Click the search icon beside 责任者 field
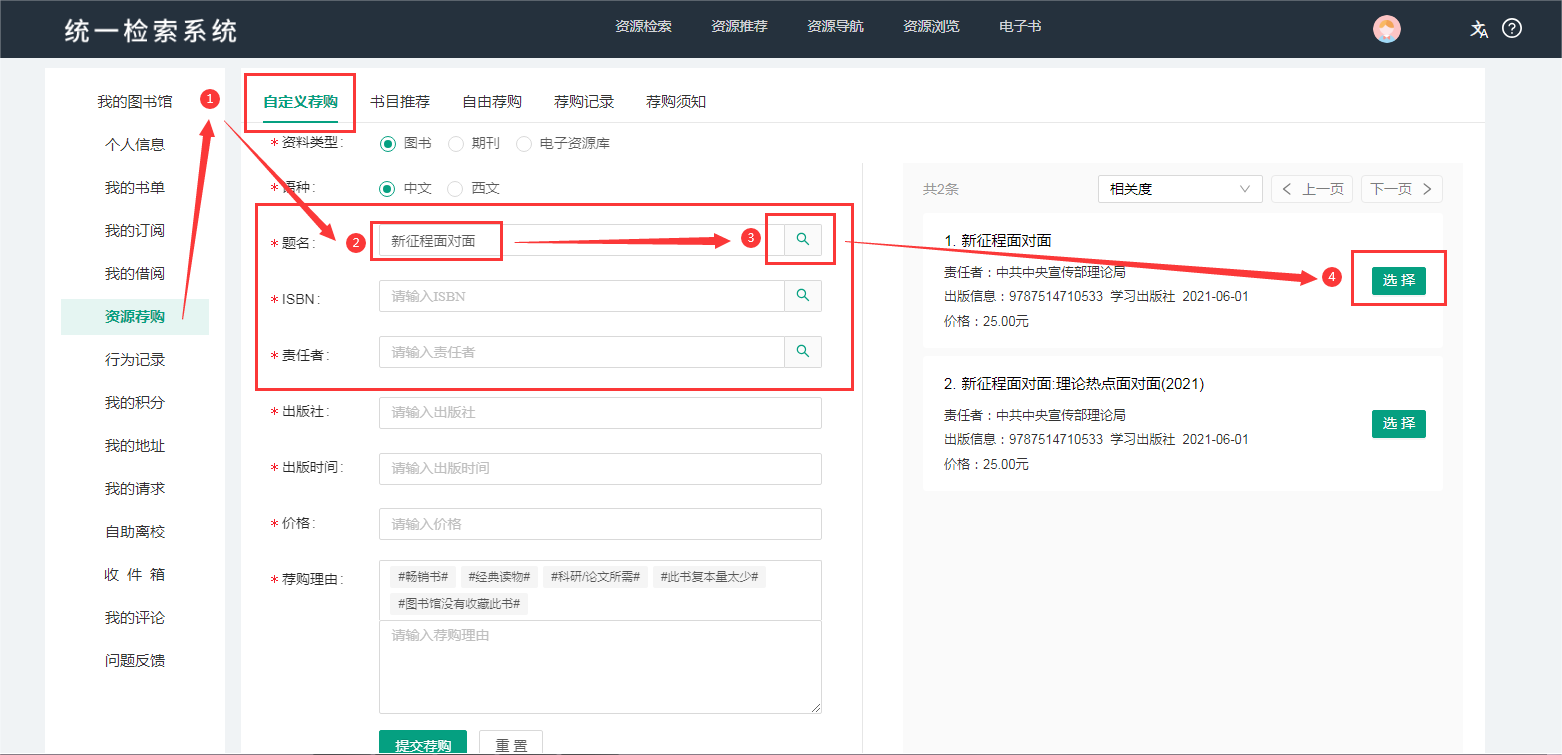This screenshot has width=1562, height=755. click(803, 351)
